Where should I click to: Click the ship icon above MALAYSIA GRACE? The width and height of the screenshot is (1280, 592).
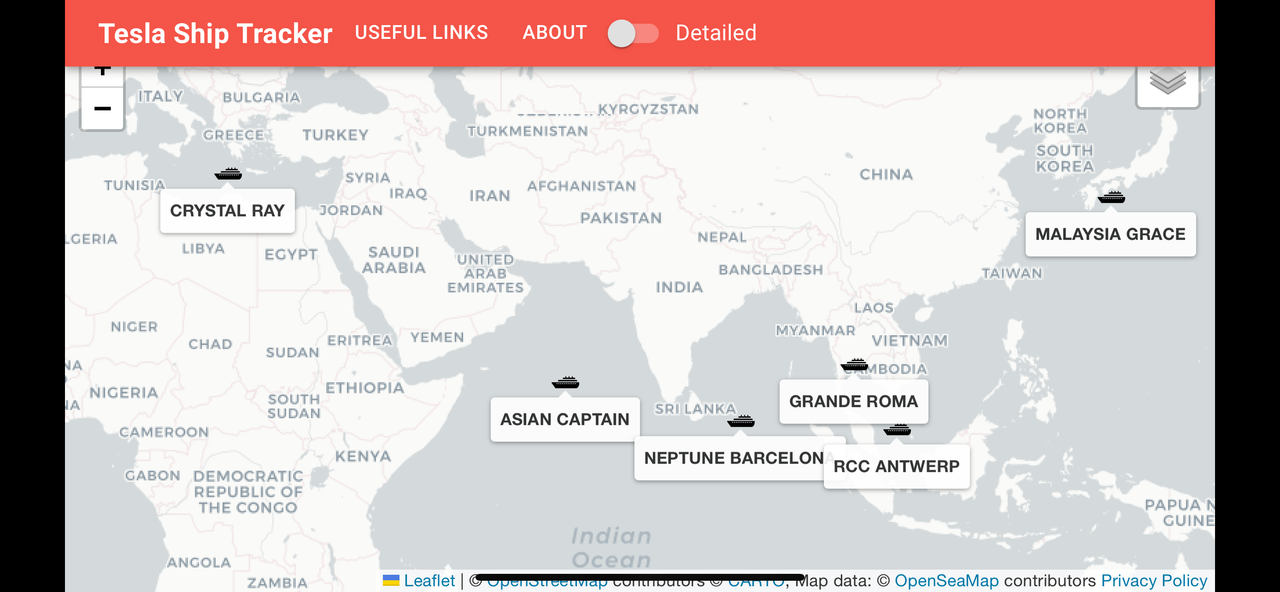(x=1111, y=197)
